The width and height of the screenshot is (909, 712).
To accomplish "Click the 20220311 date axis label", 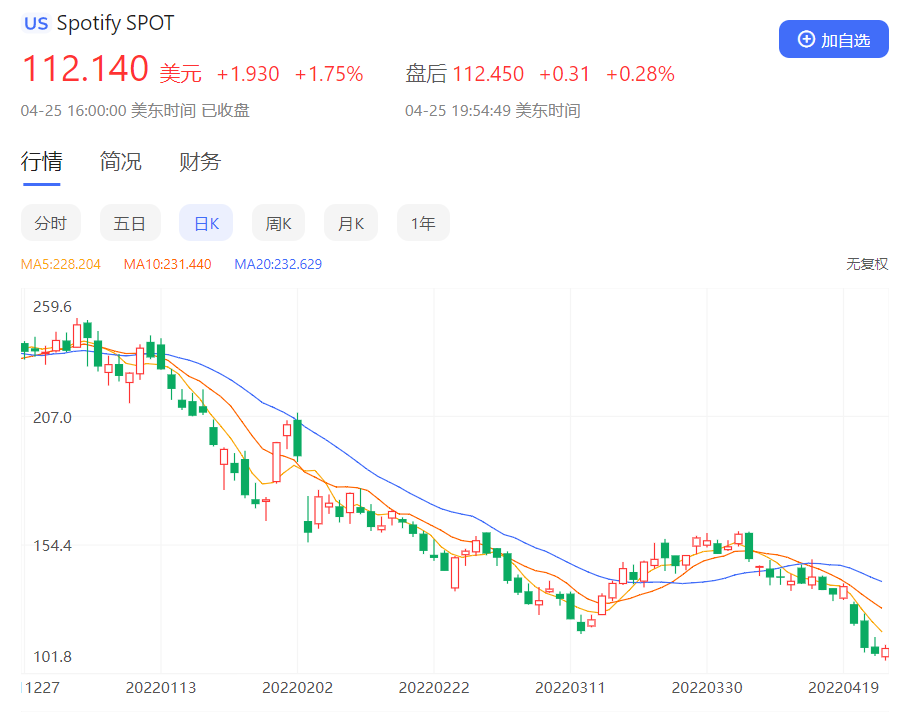I will (x=570, y=688).
